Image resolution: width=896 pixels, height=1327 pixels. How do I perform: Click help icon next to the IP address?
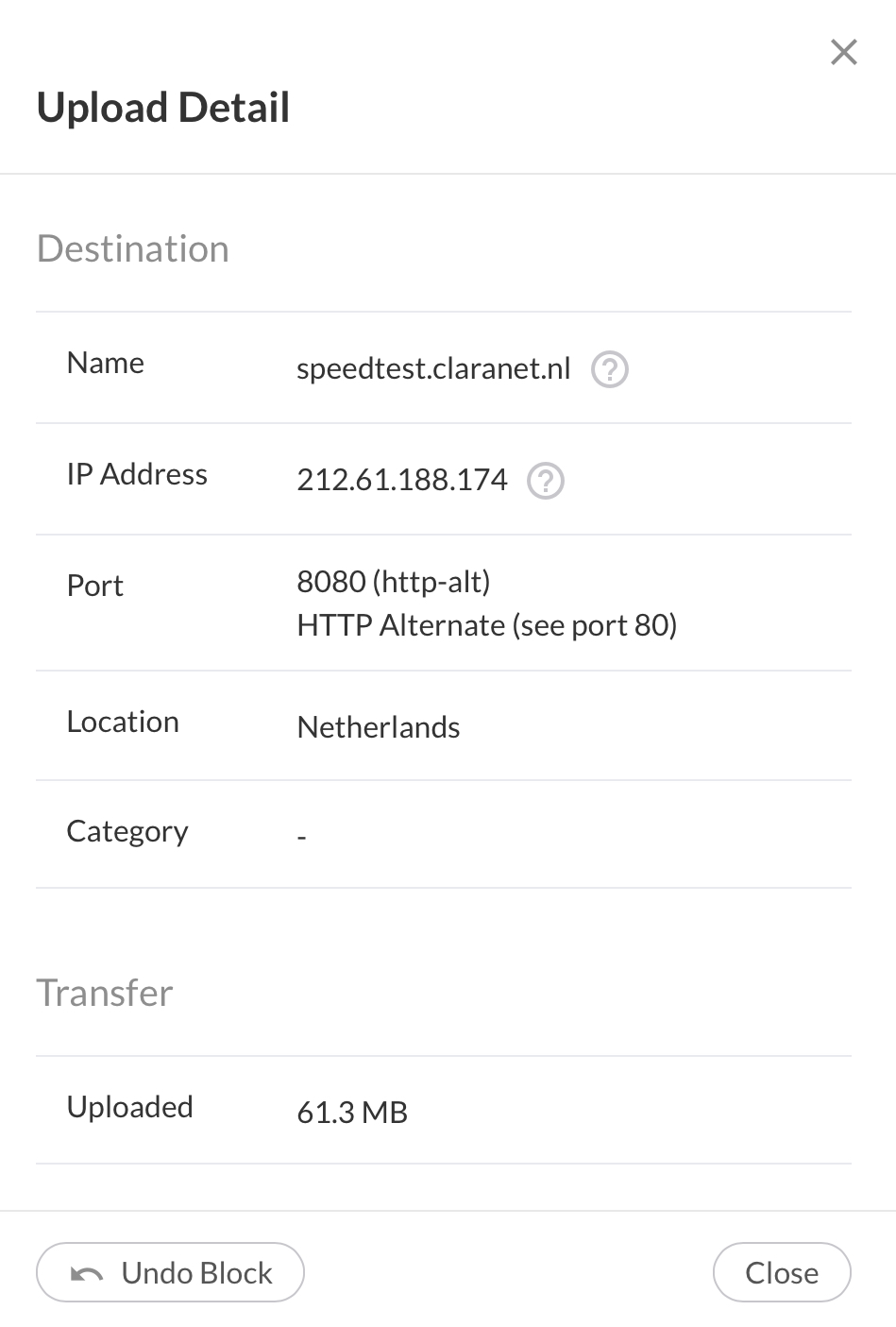point(545,481)
